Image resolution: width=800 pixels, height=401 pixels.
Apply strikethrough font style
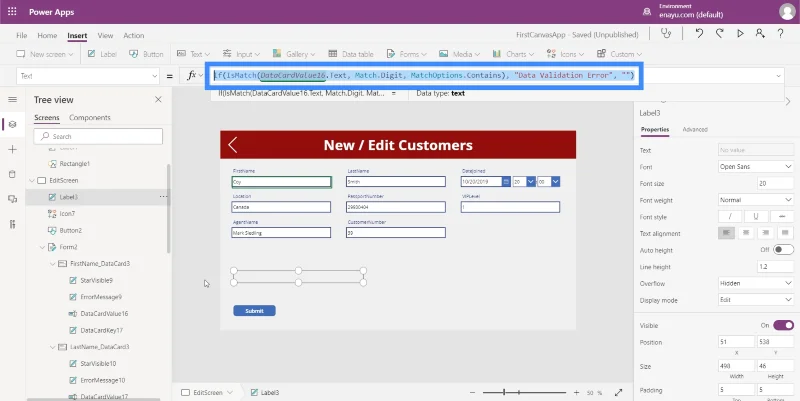click(782, 216)
